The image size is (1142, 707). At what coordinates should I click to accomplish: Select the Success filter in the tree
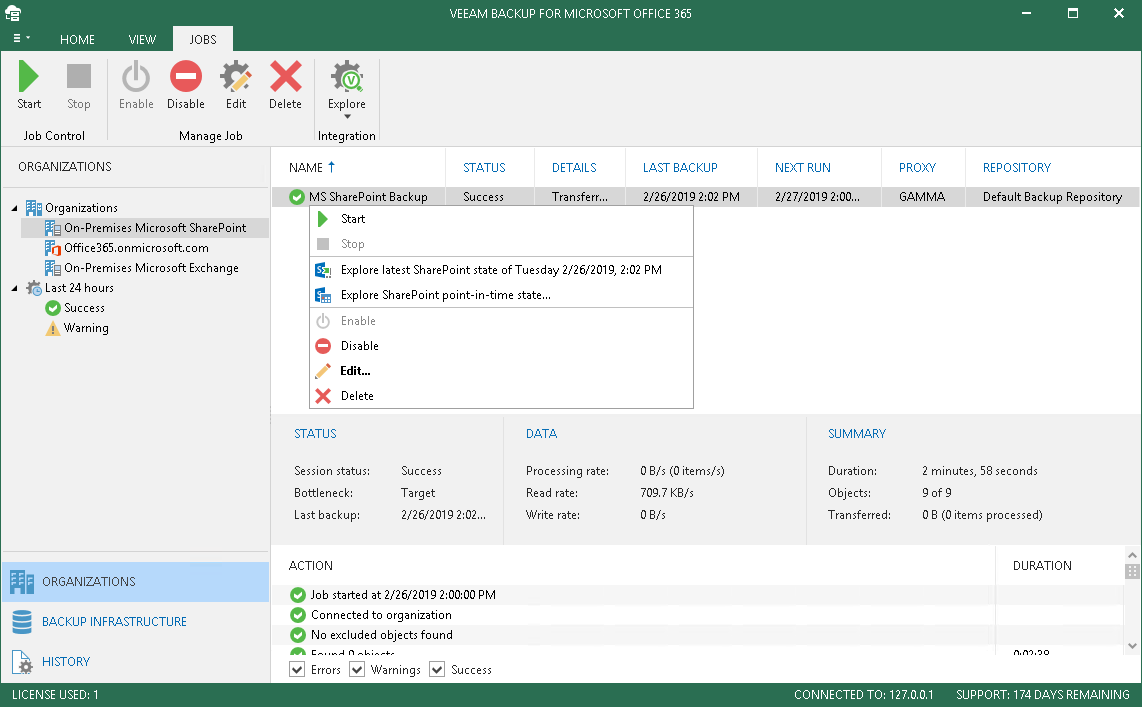pyautogui.click(x=84, y=308)
